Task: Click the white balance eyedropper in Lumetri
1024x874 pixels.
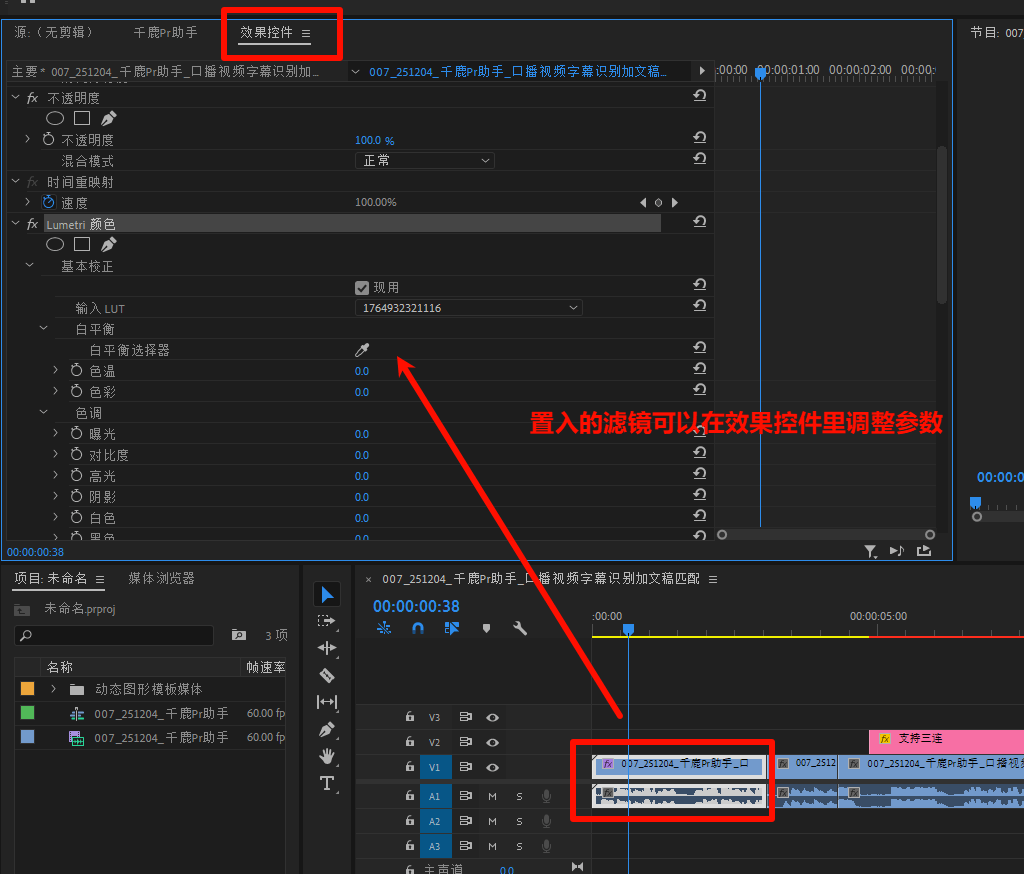Action: (x=362, y=349)
